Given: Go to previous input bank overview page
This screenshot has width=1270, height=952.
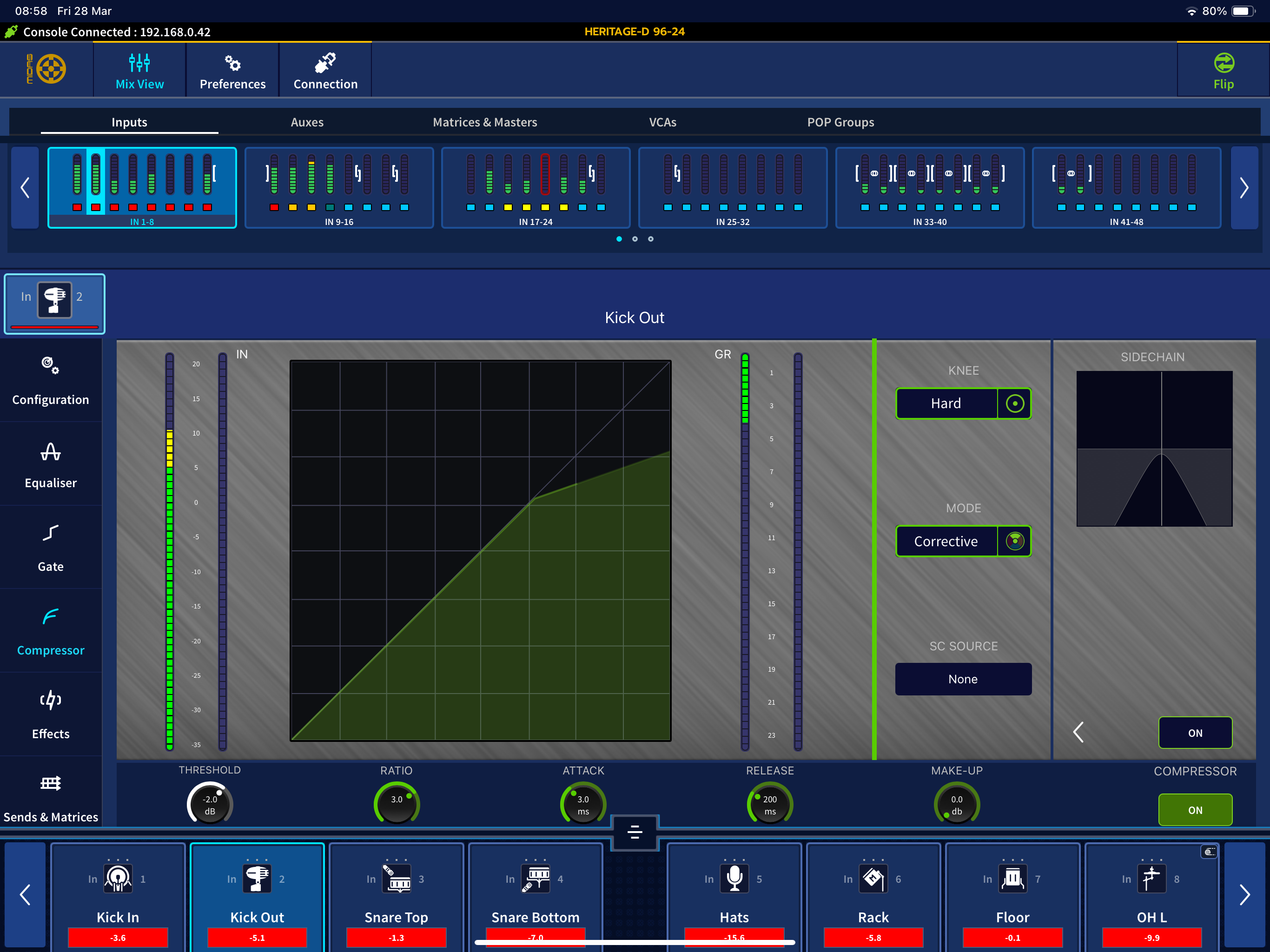Looking at the screenshot, I should (25, 187).
